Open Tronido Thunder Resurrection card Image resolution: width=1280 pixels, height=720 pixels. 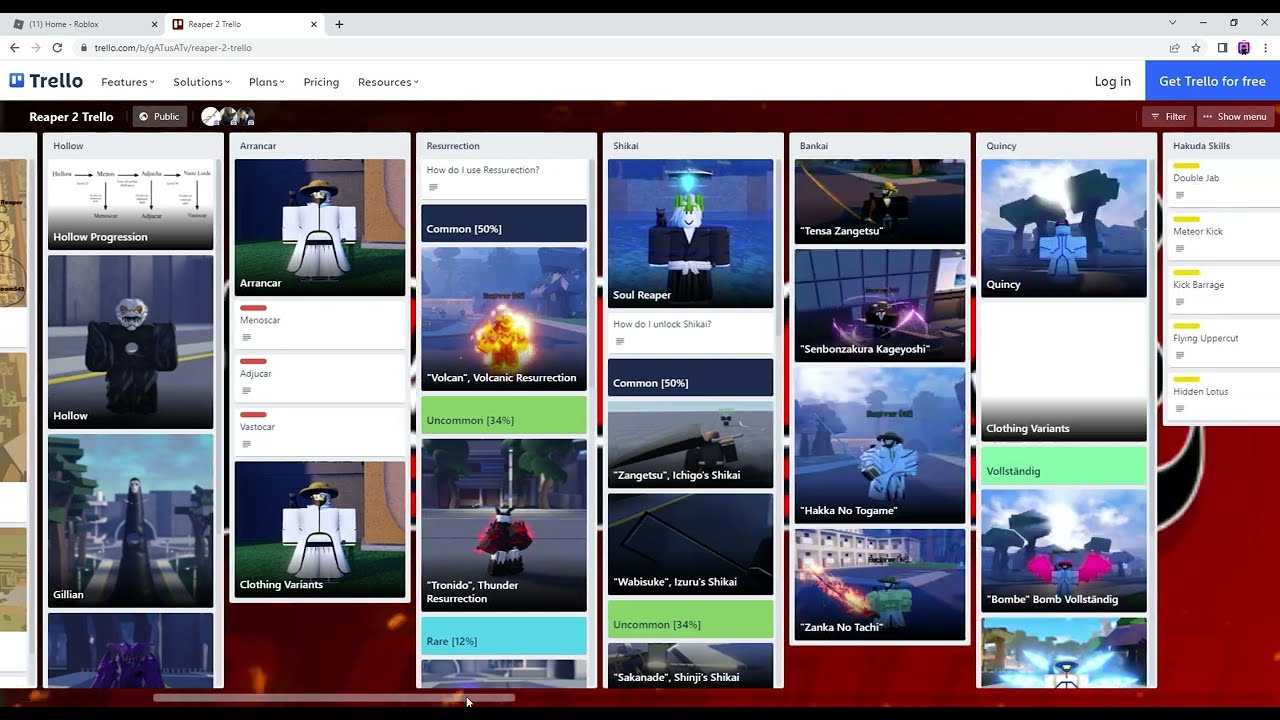coord(504,525)
